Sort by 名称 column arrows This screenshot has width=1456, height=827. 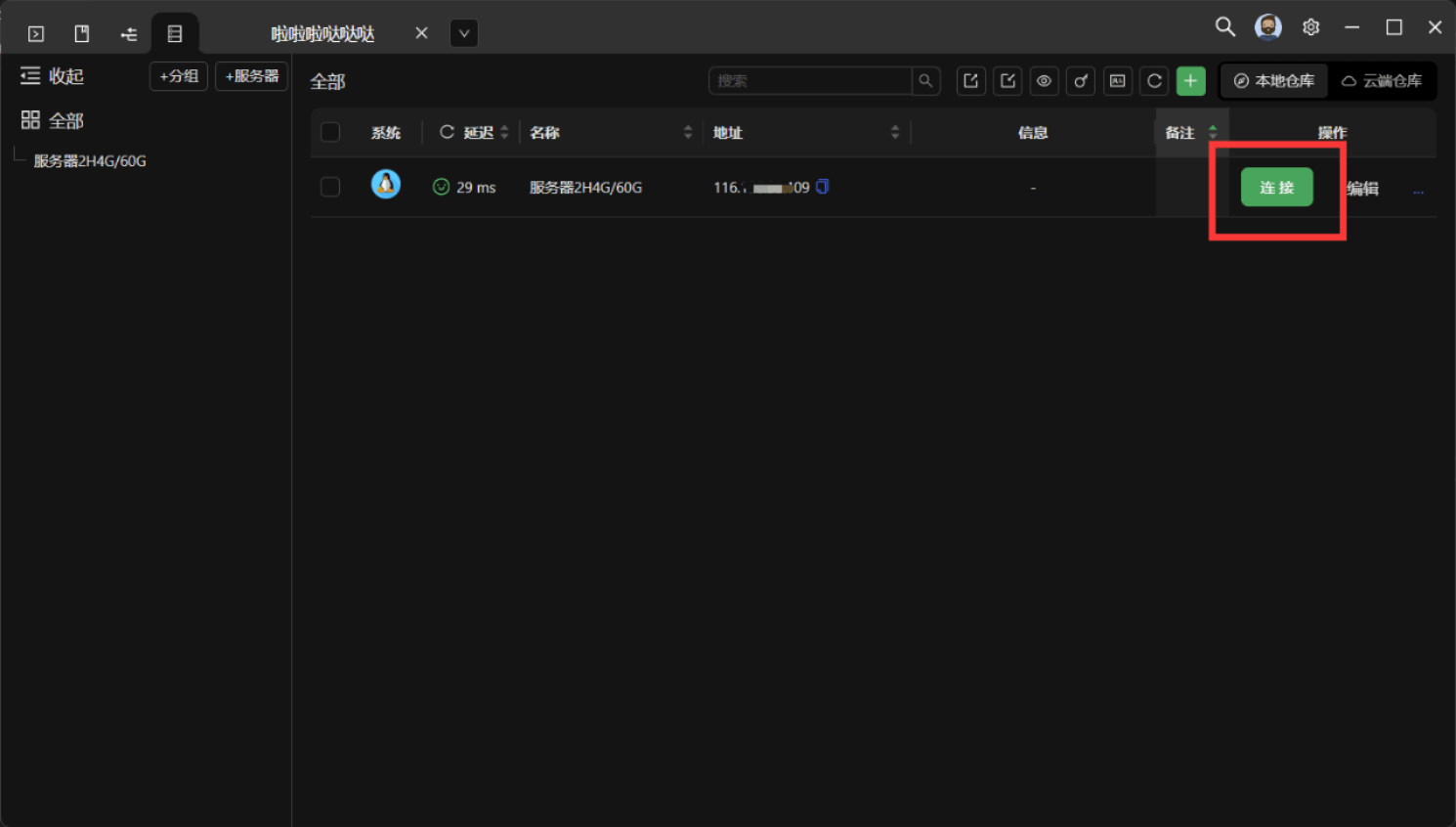pos(688,132)
